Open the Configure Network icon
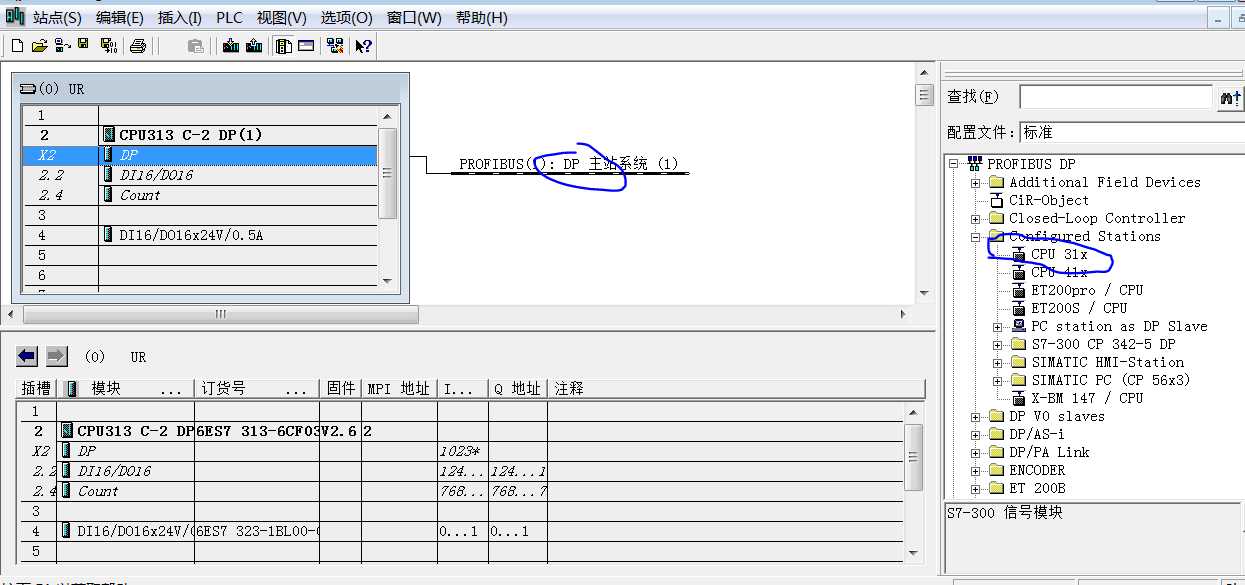Image resolution: width=1245 pixels, height=585 pixels. pyautogui.click(x=335, y=46)
